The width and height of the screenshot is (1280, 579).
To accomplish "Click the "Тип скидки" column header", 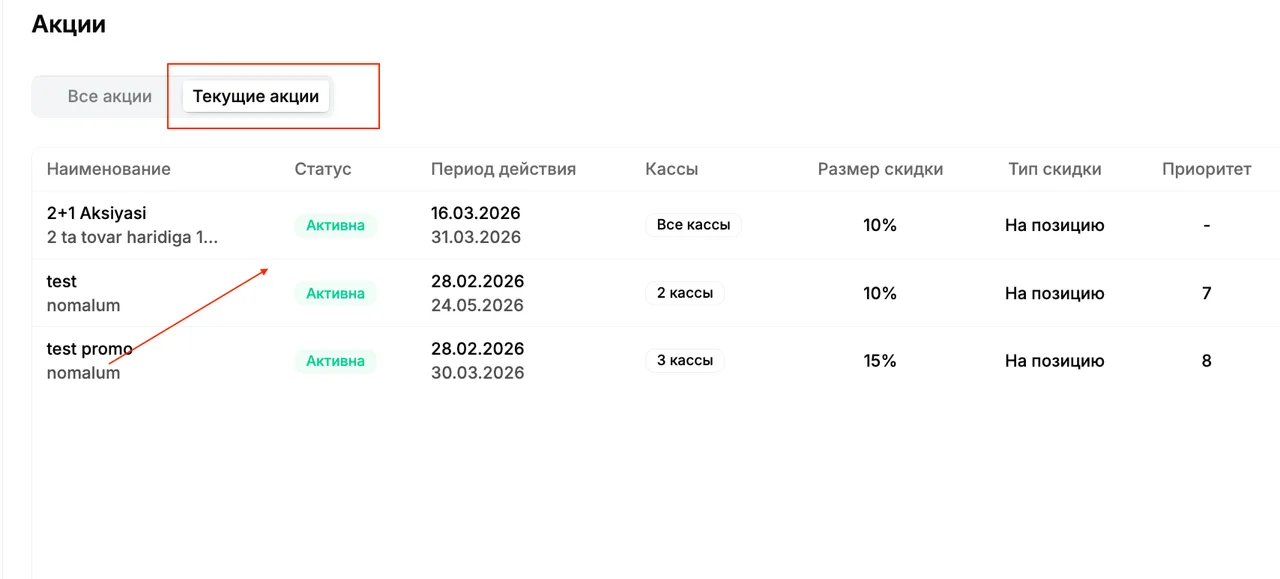I will click(x=1055, y=169).
